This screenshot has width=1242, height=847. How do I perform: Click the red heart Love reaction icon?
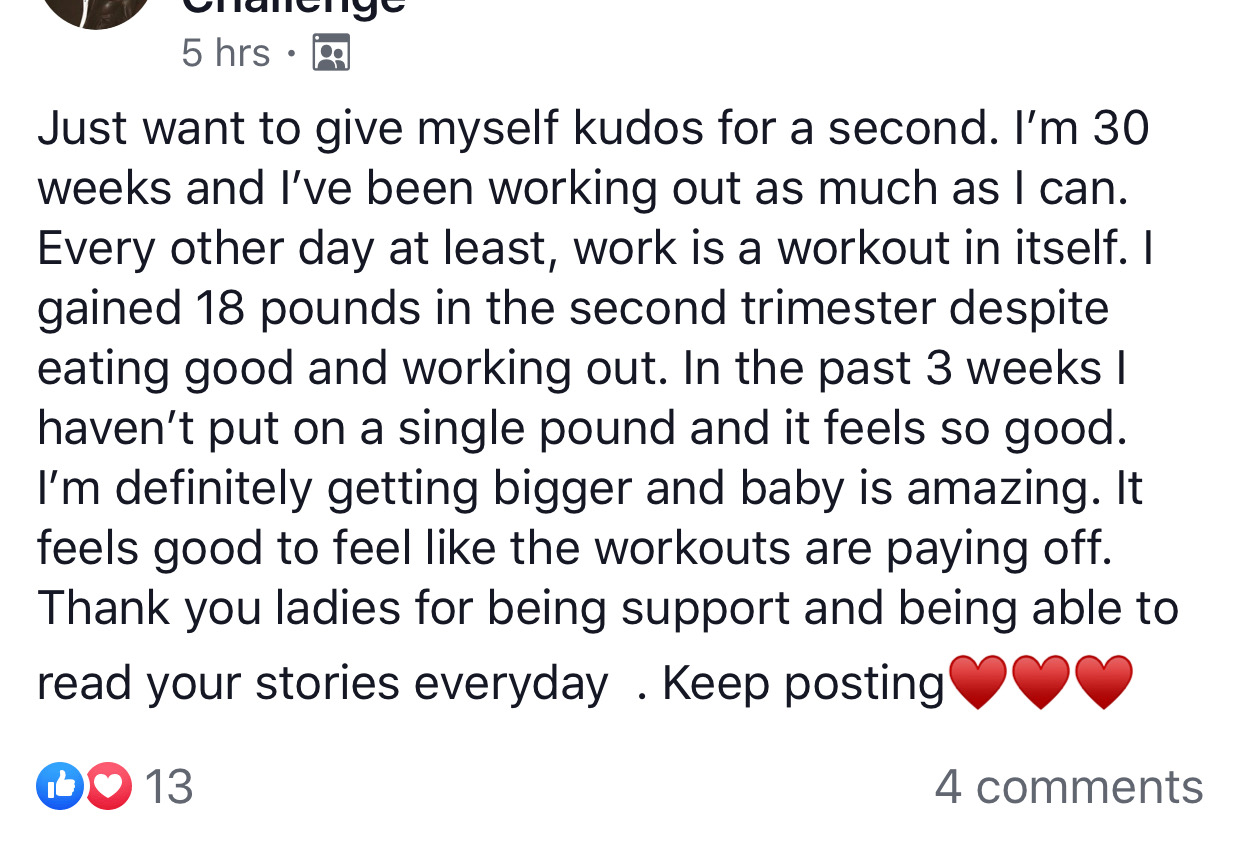108,786
